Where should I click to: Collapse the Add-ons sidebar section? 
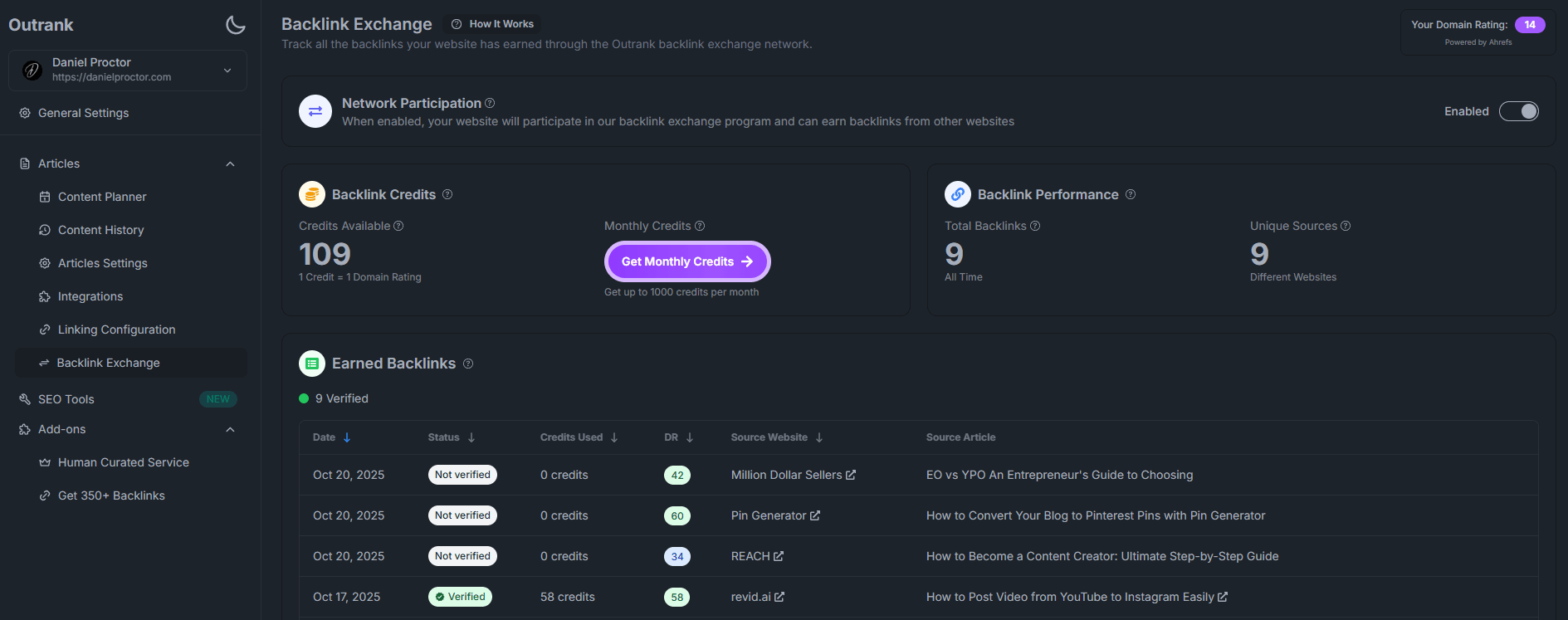point(230,429)
